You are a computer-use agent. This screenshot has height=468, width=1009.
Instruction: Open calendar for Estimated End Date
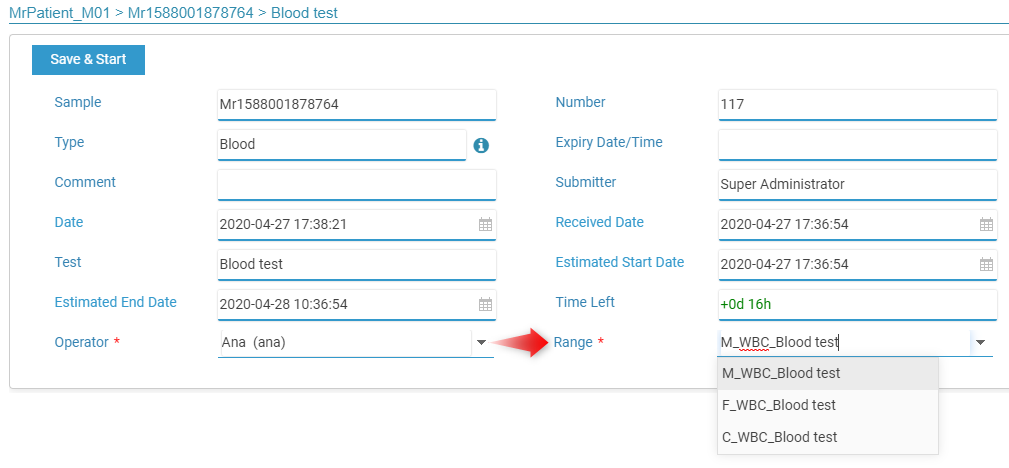pyautogui.click(x=485, y=304)
